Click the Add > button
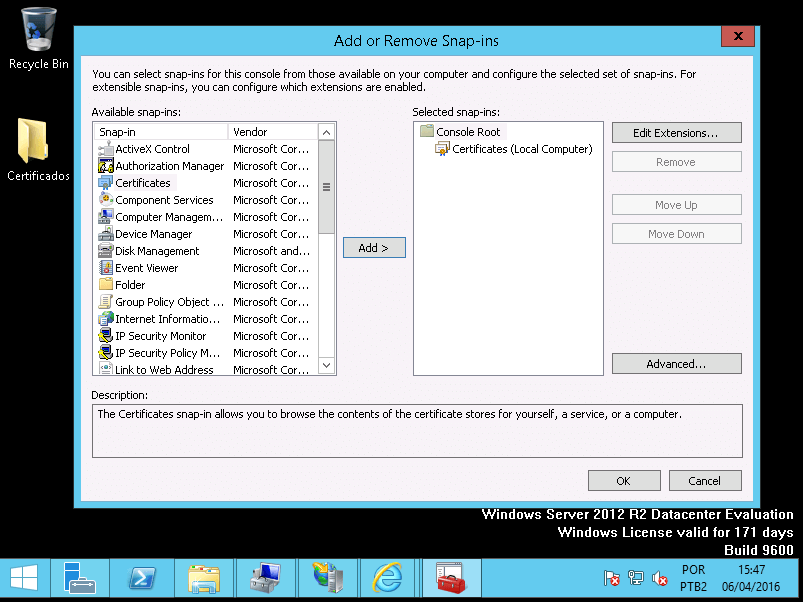803x602 pixels. click(x=374, y=248)
